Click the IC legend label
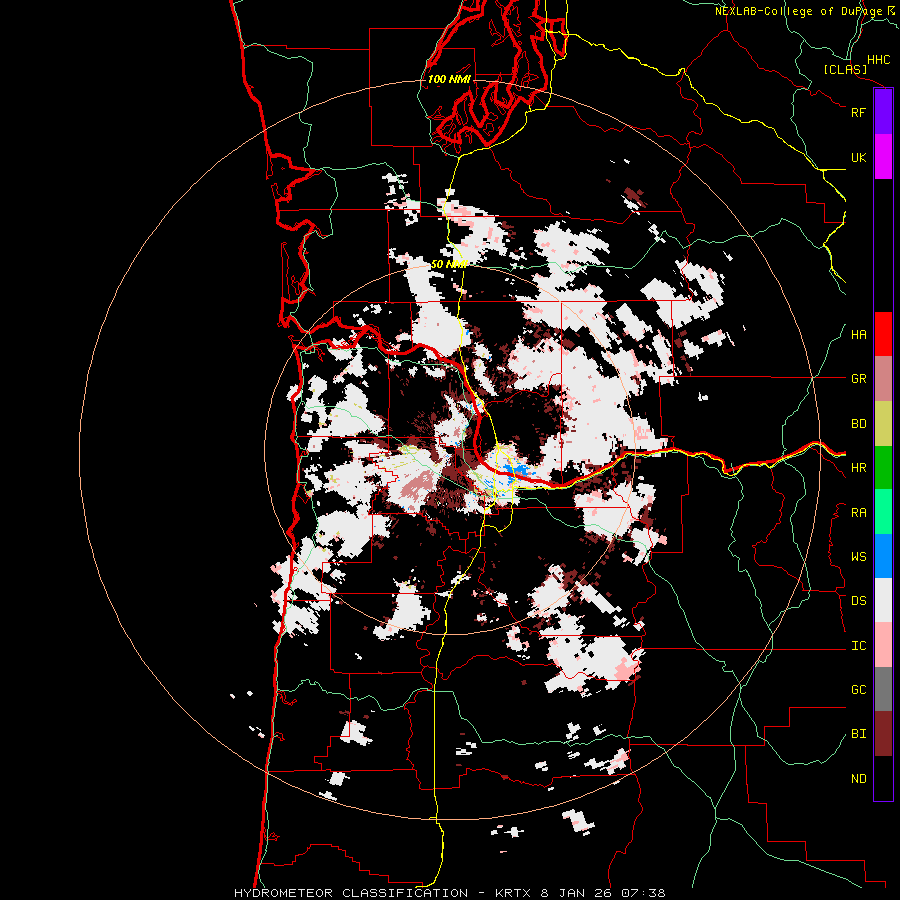The height and width of the screenshot is (900, 900). [858, 646]
